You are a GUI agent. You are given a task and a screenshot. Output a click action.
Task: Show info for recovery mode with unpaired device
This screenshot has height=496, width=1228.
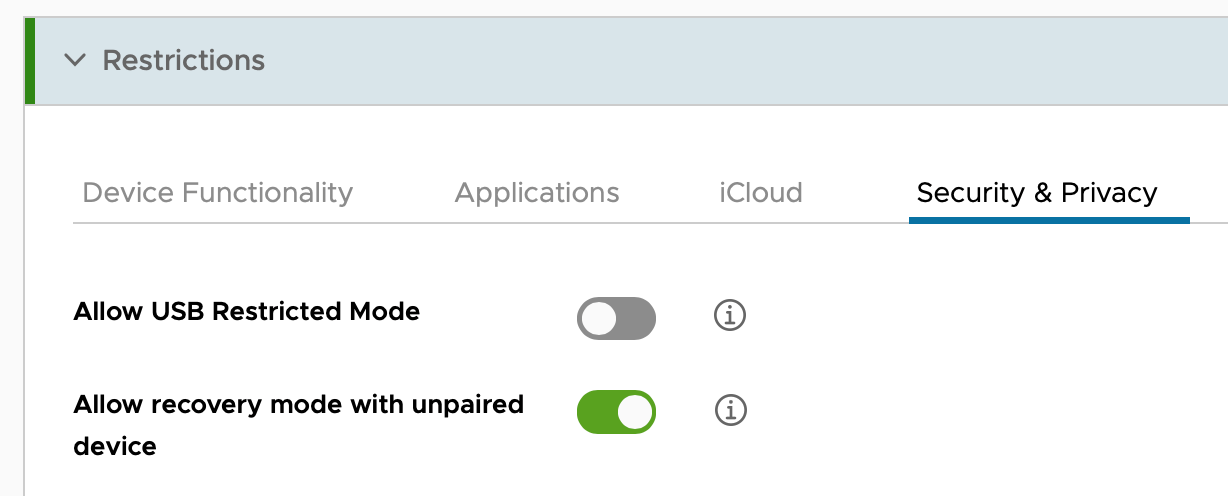[x=730, y=410]
